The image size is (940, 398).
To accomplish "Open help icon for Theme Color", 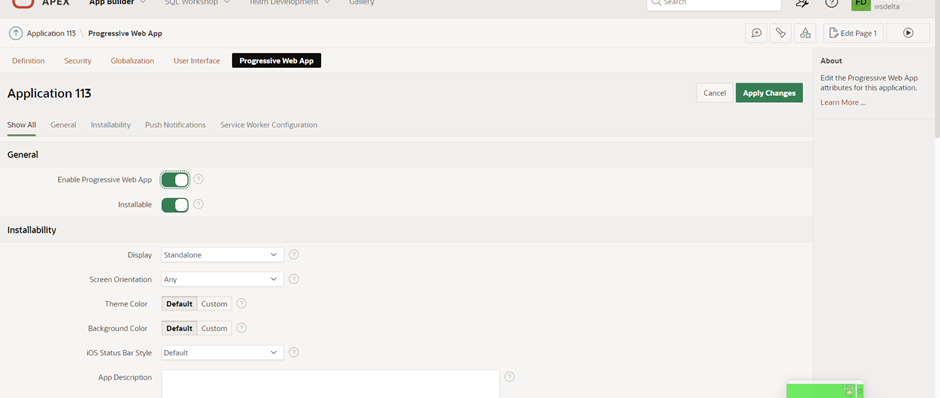I will point(242,304).
